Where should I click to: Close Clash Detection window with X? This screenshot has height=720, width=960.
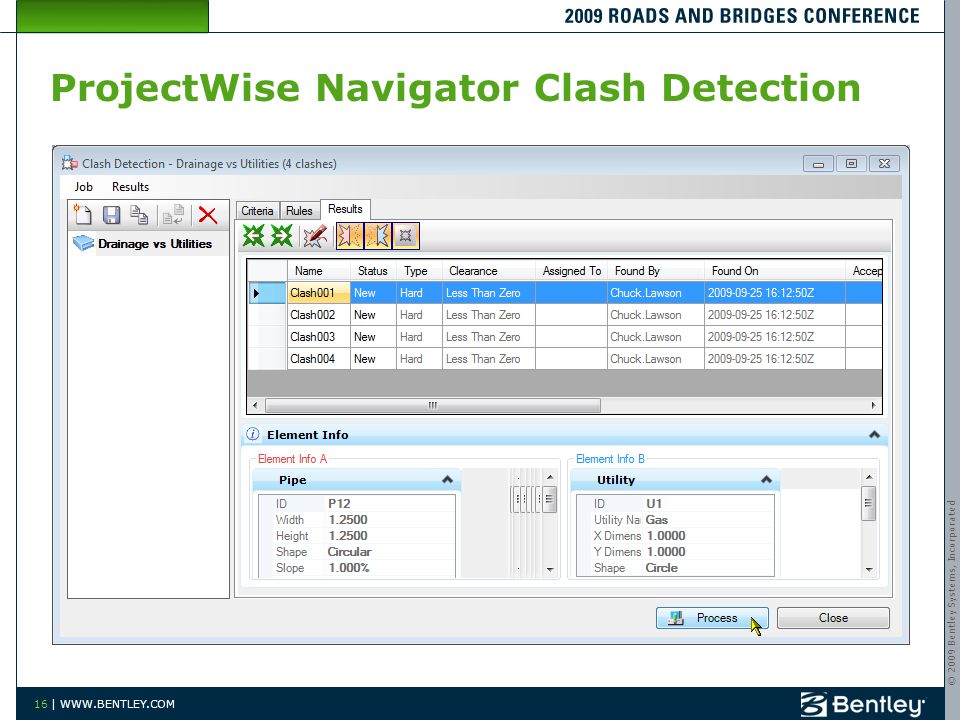884,163
